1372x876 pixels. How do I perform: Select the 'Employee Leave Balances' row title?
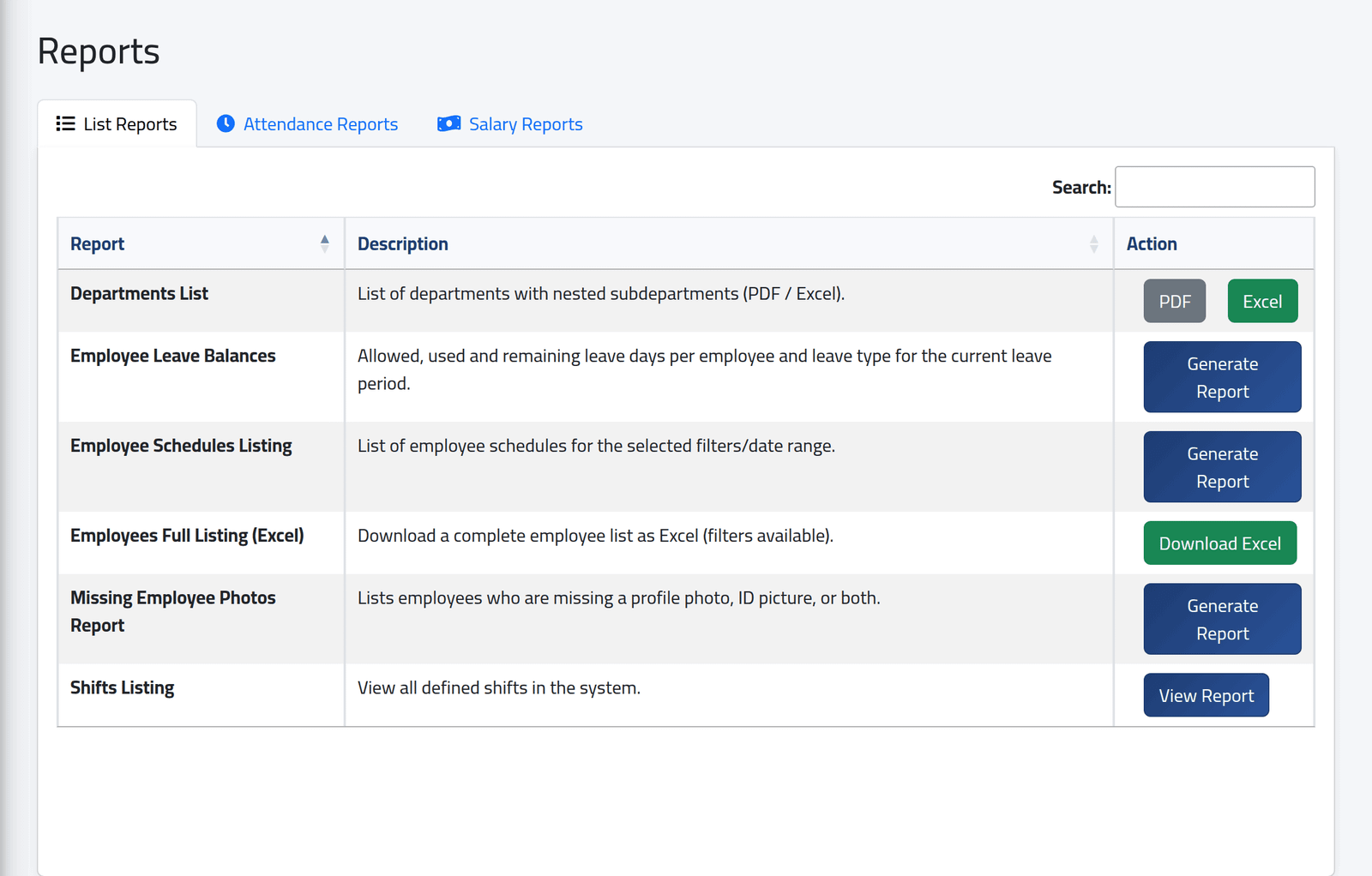pos(172,356)
